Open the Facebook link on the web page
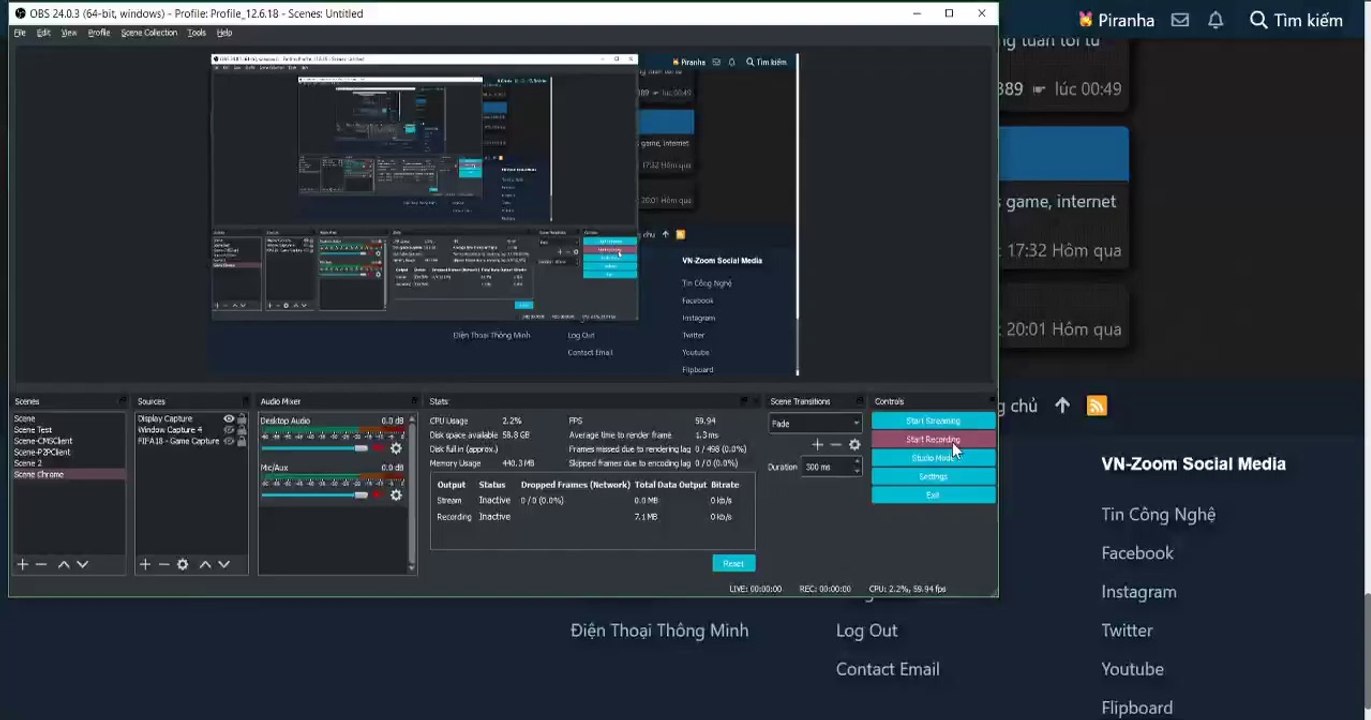Image resolution: width=1371 pixels, height=720 pixels. tap(1138, 553)
